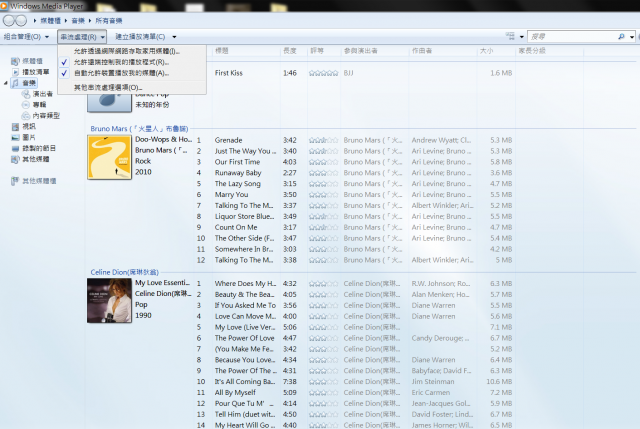Select the track 'The Lazy Song'
The height and width of the screenshot is (429, 640).
click(238, 184)
